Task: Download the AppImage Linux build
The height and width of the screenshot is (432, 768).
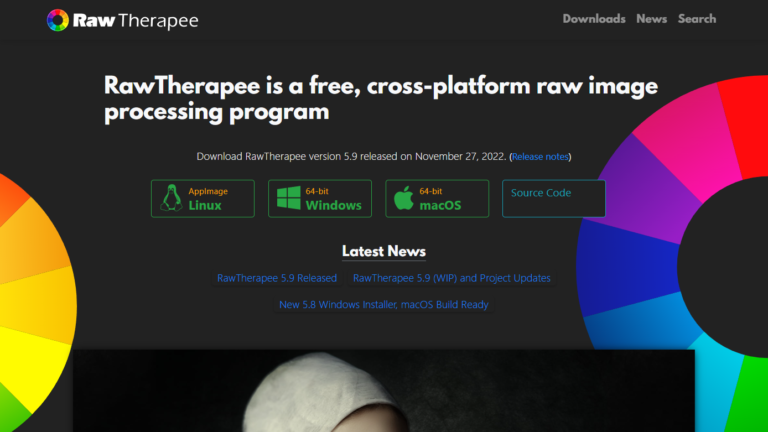Action: point(203,198)
